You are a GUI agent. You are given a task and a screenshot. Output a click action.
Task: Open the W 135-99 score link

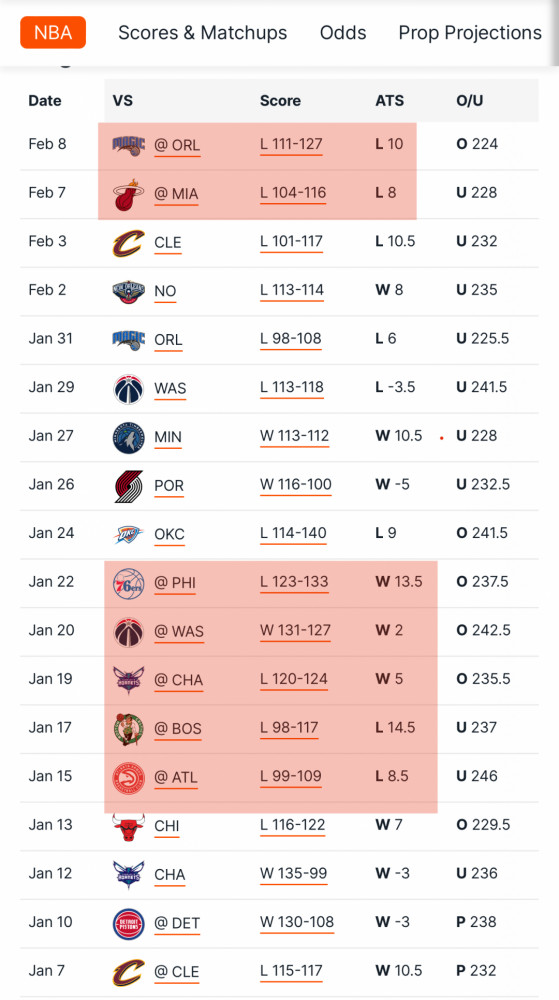pyautogui.click(x=293, y=874)
